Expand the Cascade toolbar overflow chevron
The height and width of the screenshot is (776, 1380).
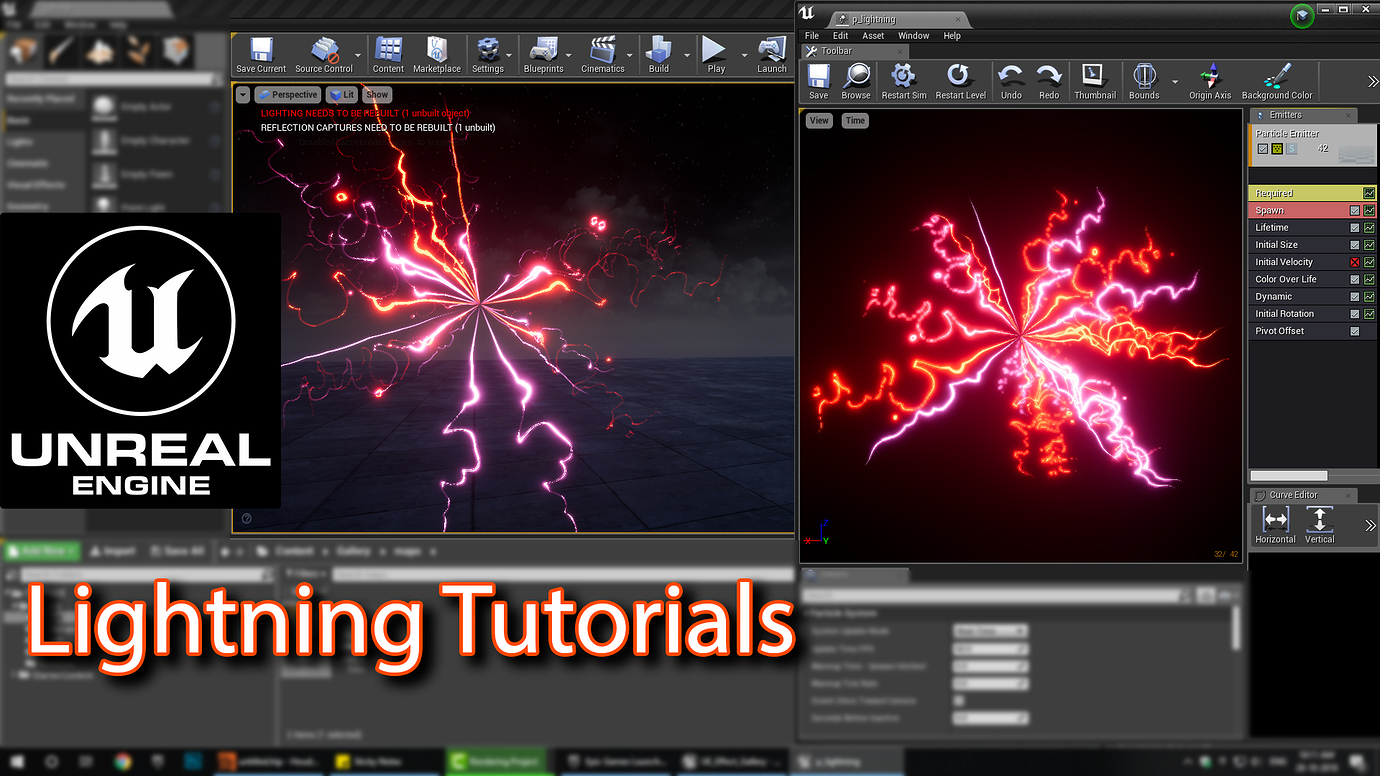[1373, 82]
